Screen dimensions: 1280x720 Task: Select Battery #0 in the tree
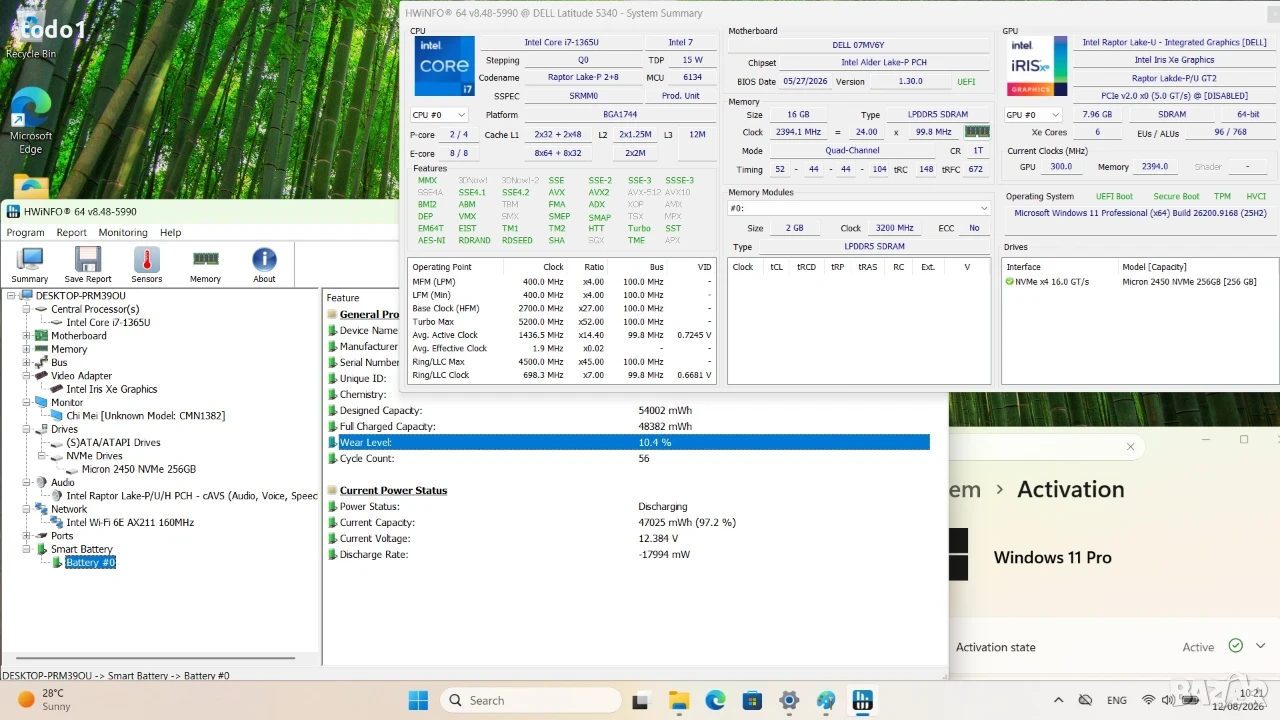pos(91,562)
